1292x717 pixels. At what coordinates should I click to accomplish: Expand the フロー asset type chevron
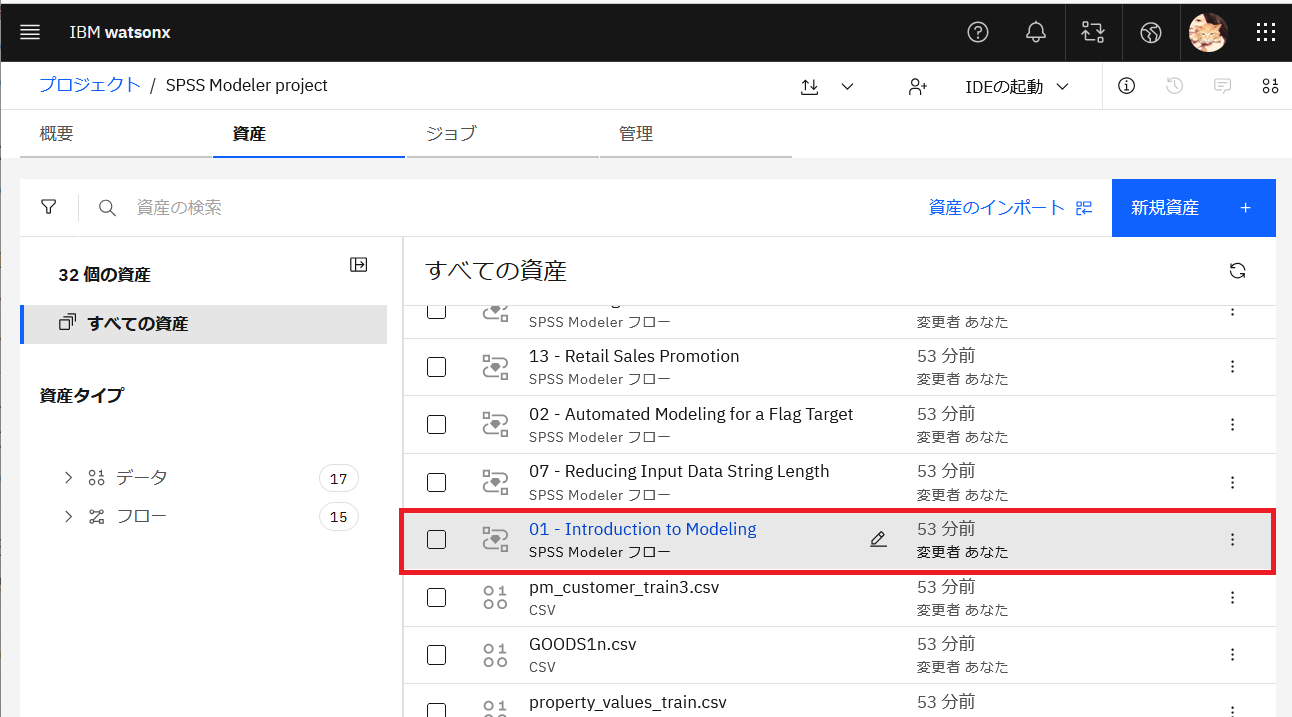click(x=68, y=517)
